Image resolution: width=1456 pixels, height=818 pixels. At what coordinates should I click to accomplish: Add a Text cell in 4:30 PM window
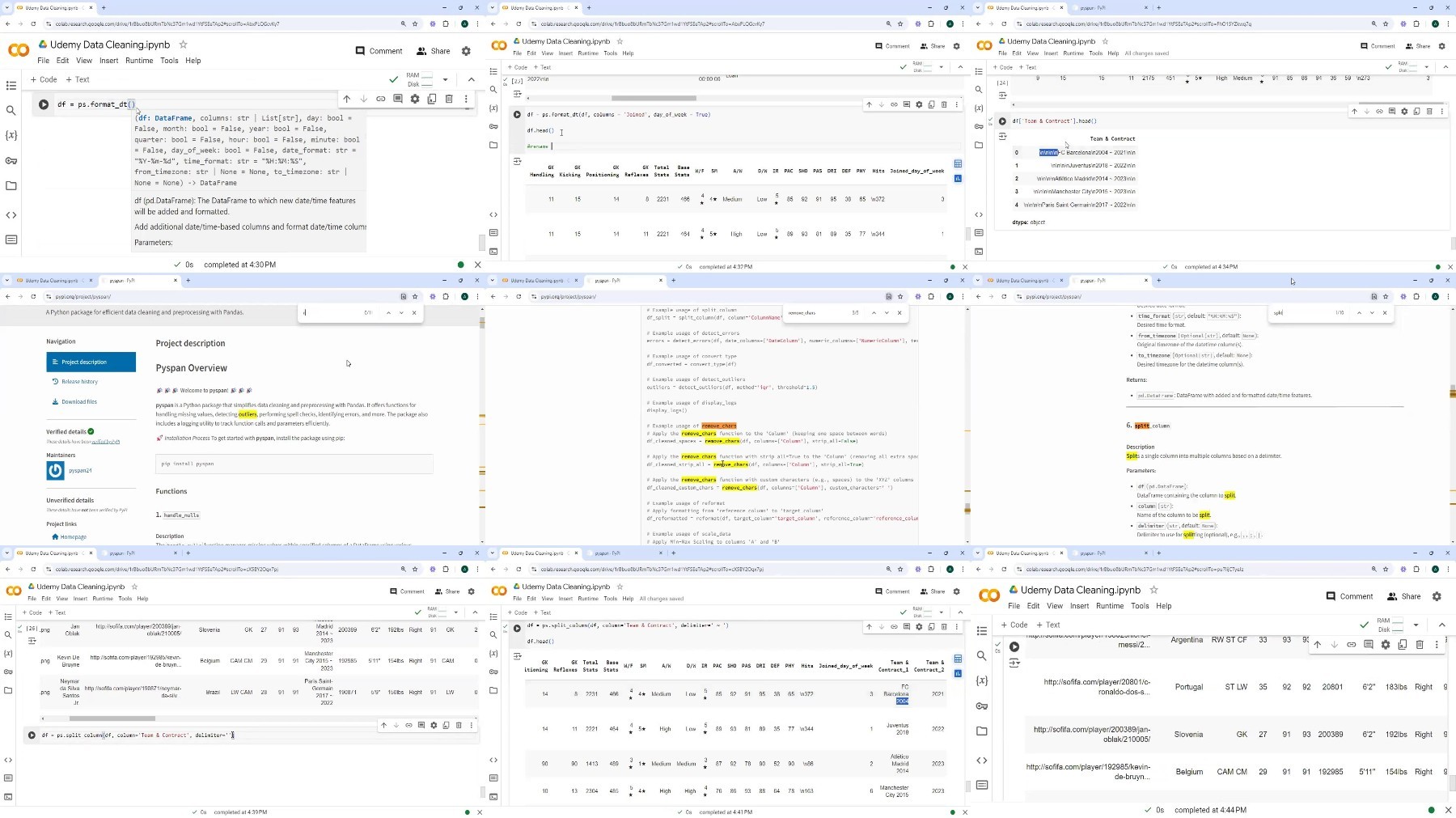point(78,79)
